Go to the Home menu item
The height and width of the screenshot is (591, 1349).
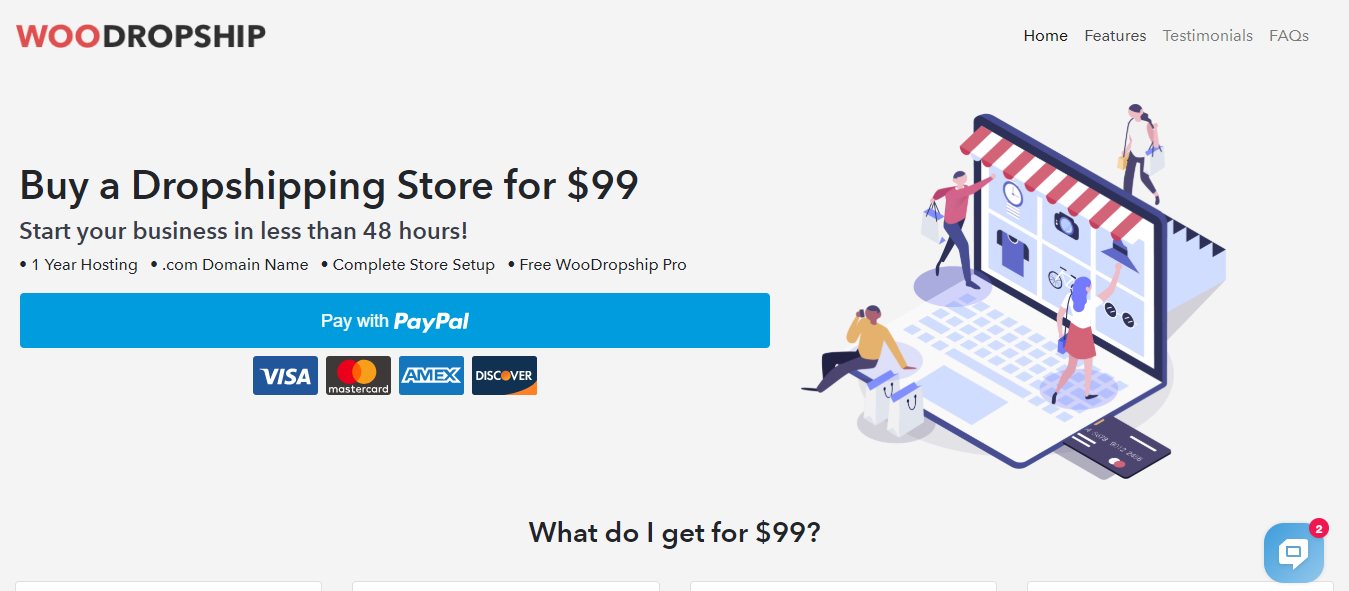pos(1046,36)
